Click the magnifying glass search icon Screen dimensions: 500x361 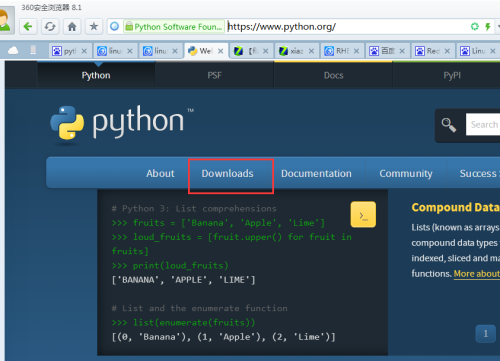[x=449, y=125]
